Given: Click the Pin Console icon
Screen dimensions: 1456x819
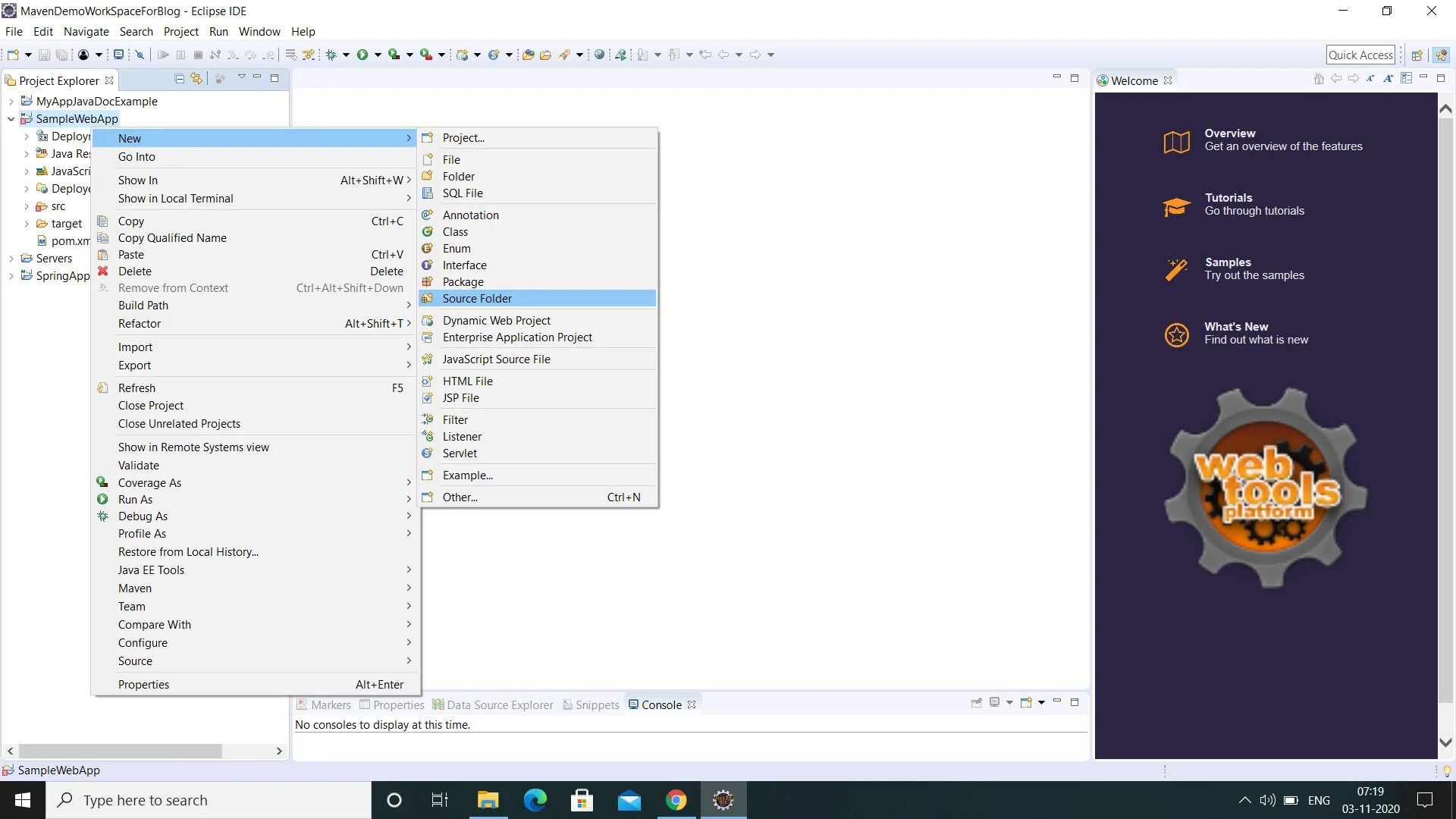Looking at the screenshot, I should point(977,703).
